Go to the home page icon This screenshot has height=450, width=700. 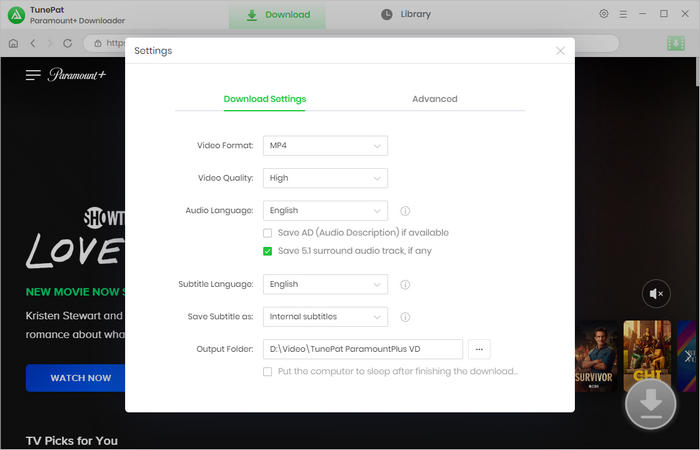[13, 43]
